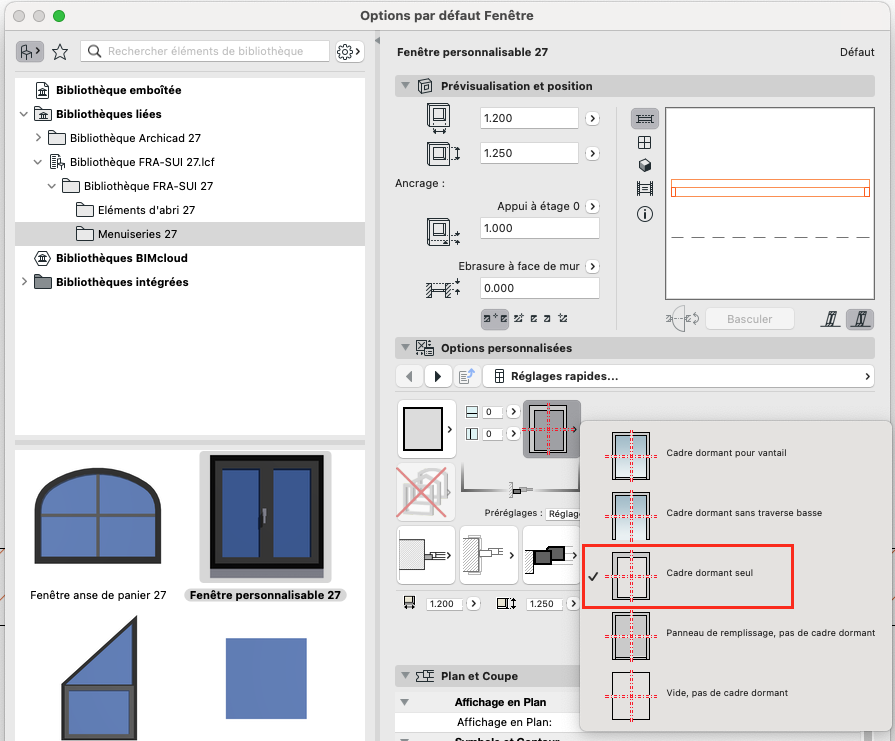This screenshot has width=895, height=741.
Task: Open the dark frame profile detail thumbnail
Action: coord(551,555)
